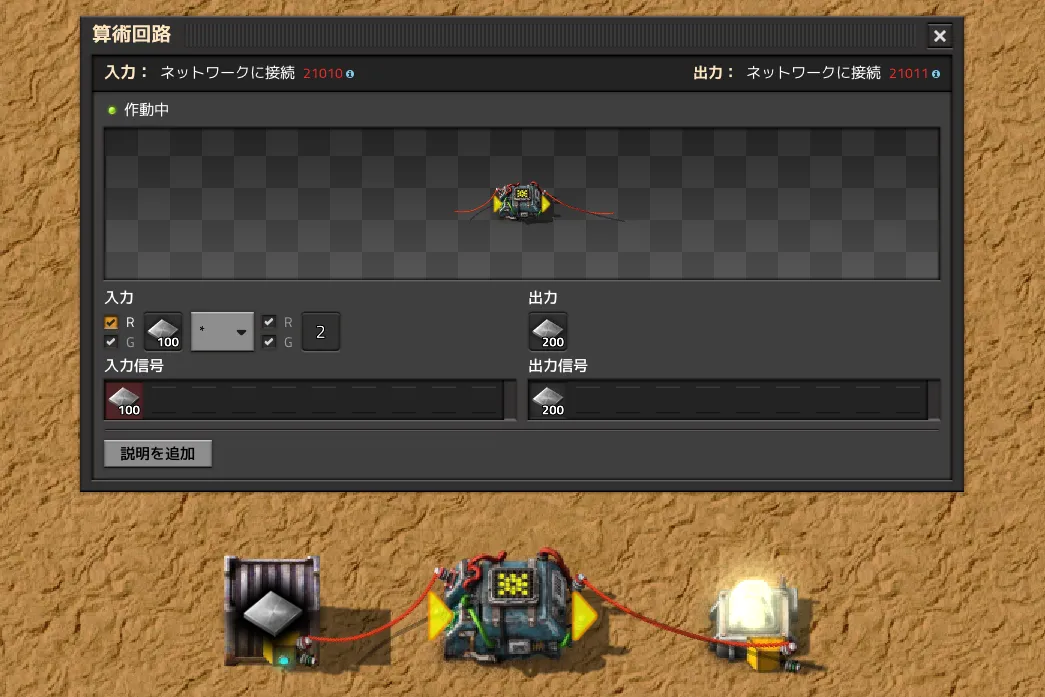
Task: Click the 入力信号 iron plate 100 entry
Action: pyautogui.click(x=124, y=400)
